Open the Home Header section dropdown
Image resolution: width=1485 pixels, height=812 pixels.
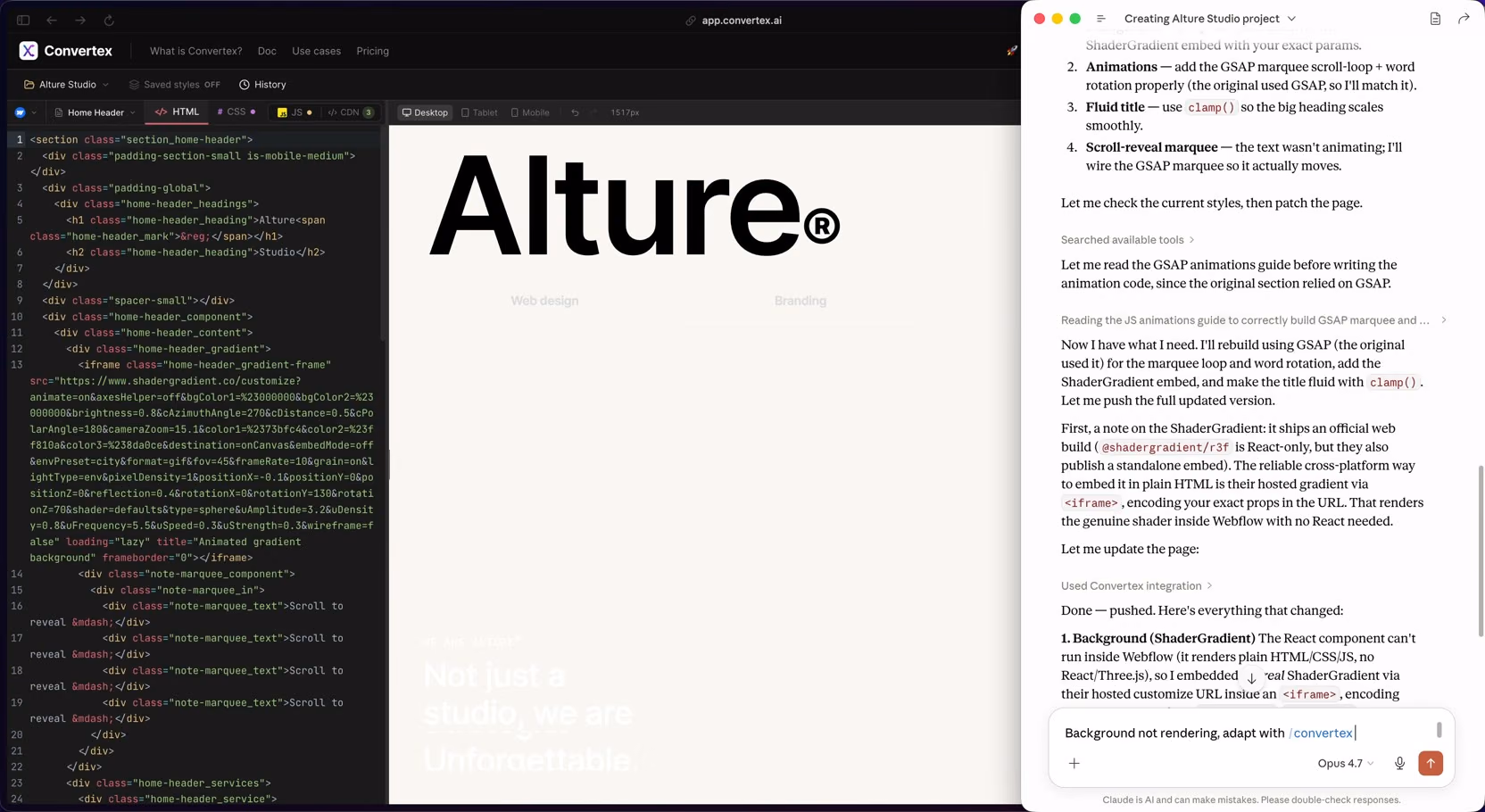95,112
